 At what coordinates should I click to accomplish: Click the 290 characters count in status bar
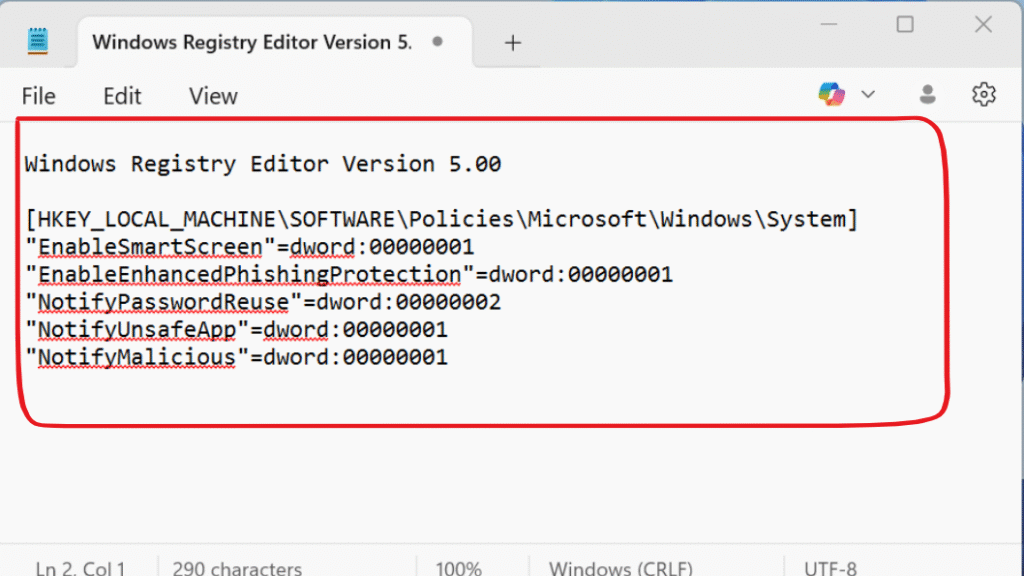237,569
